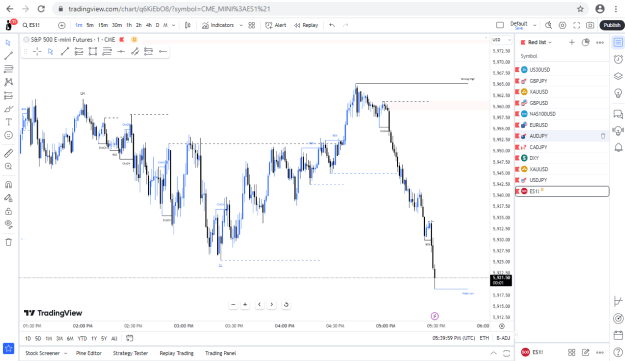
Task: Create an Alert
Action: click(x=276, y=25)
